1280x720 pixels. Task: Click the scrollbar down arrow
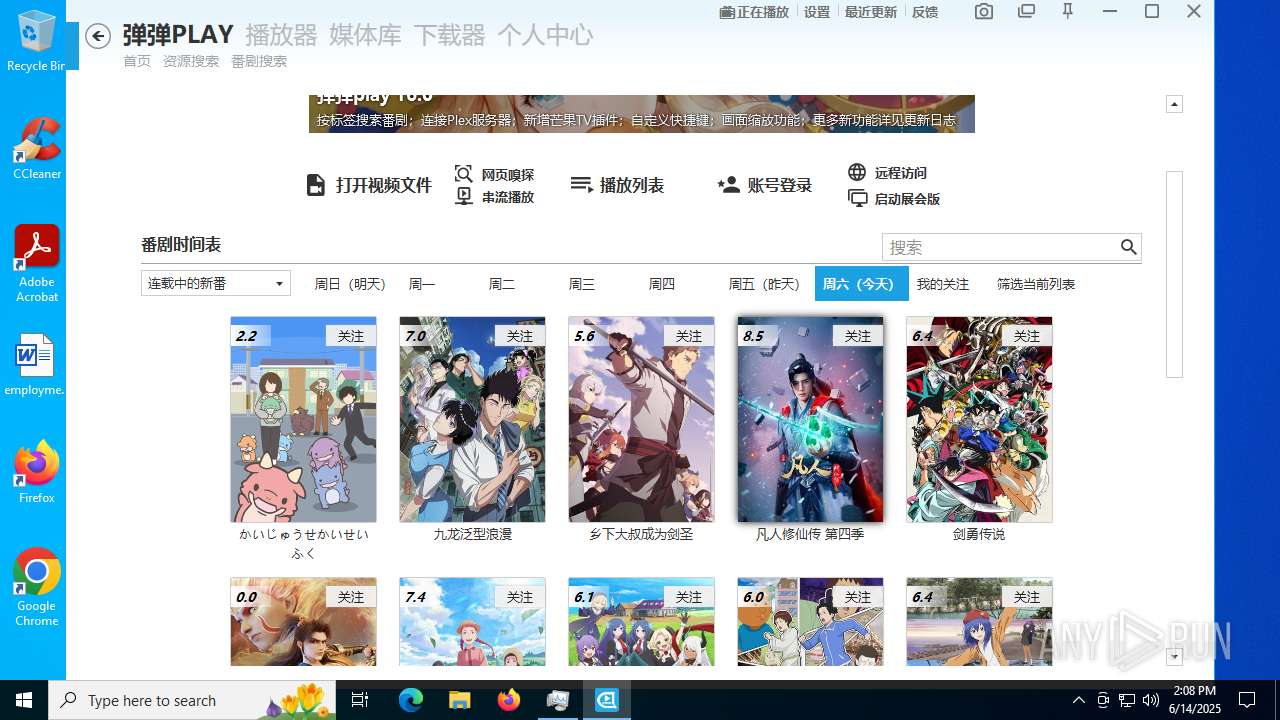[1175, 657]
